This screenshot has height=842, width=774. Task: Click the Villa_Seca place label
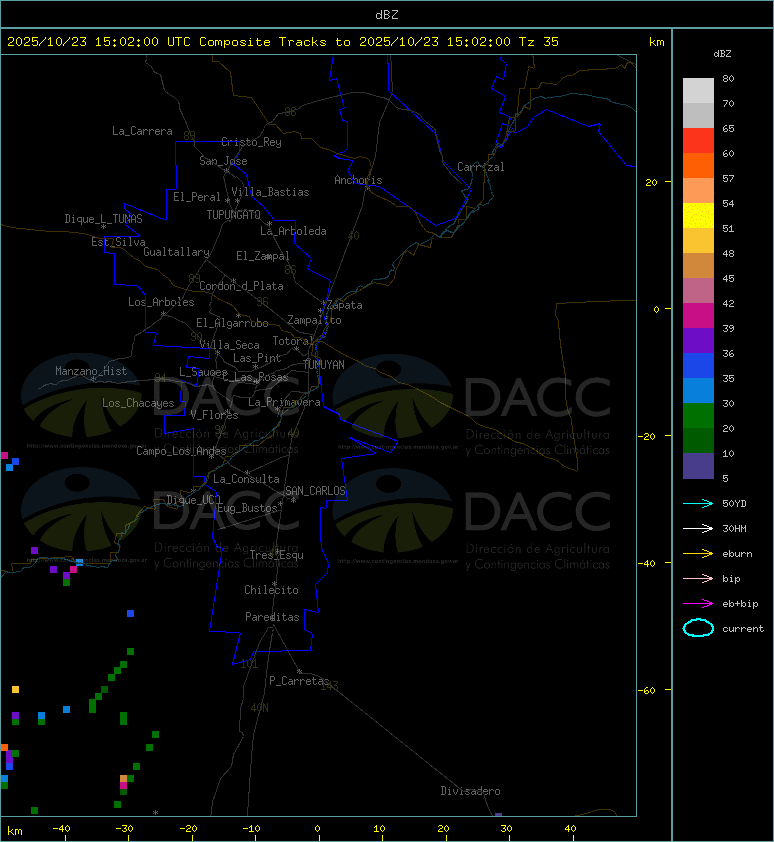pos(229,345)
